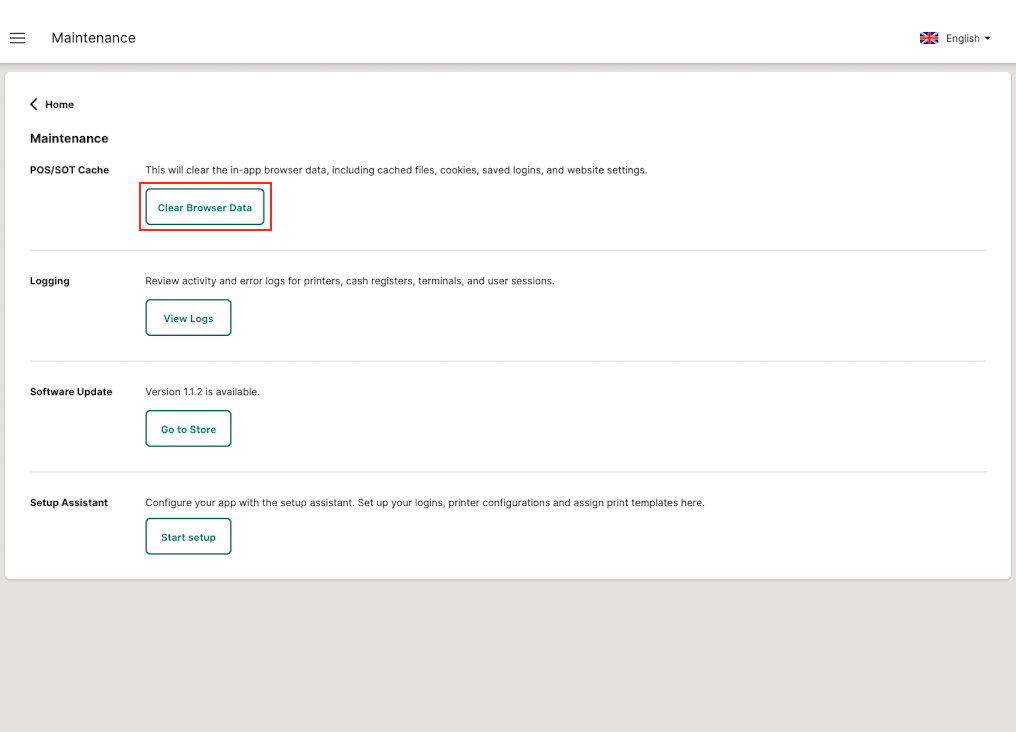Open the English language dropdown

point(962,38)
